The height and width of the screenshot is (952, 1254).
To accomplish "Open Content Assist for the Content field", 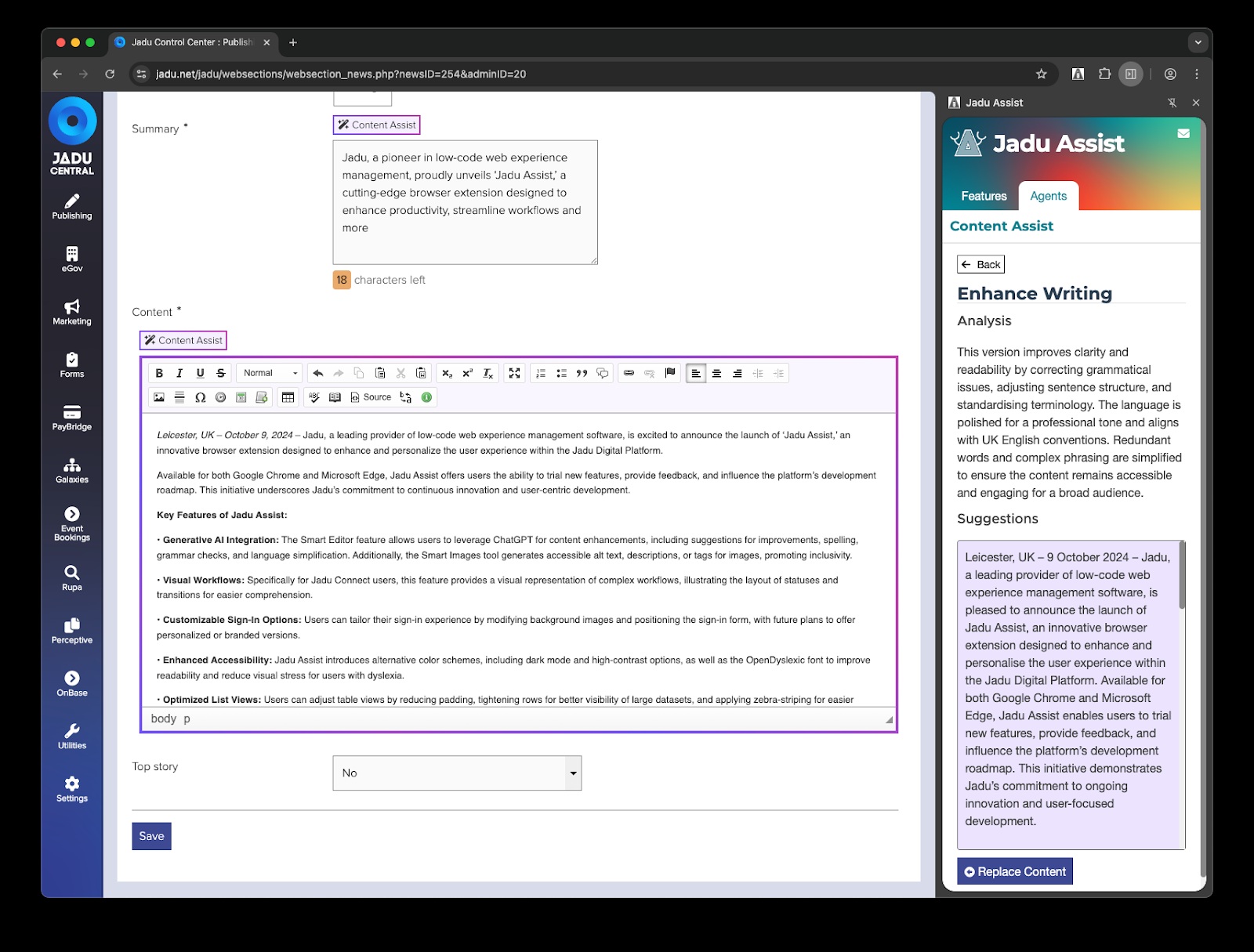I will point(183,340).
